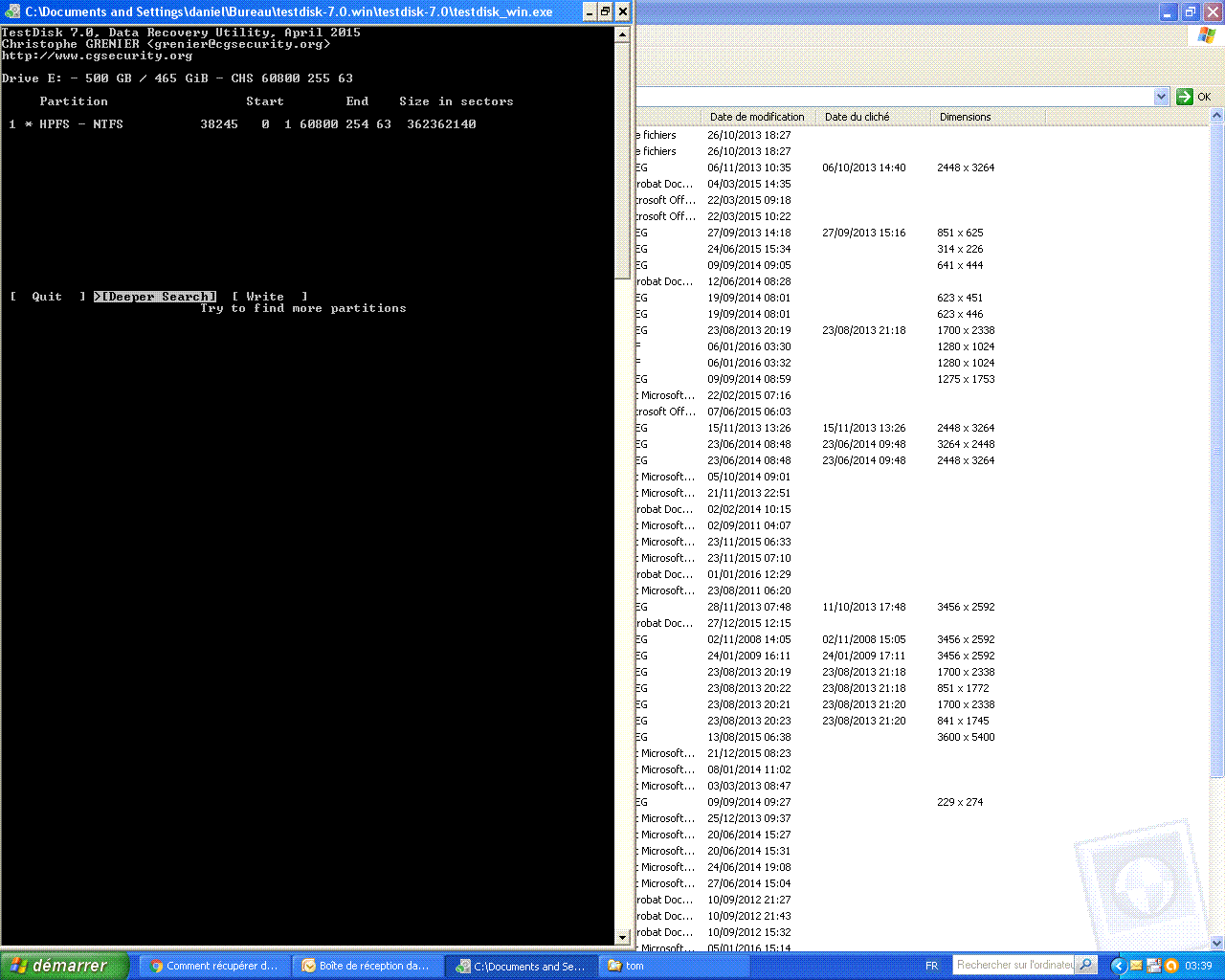Choose Deeper Search in TestDisk
Image resolution: width=1225 pixels, height=980 pixels.
[155, 297]
